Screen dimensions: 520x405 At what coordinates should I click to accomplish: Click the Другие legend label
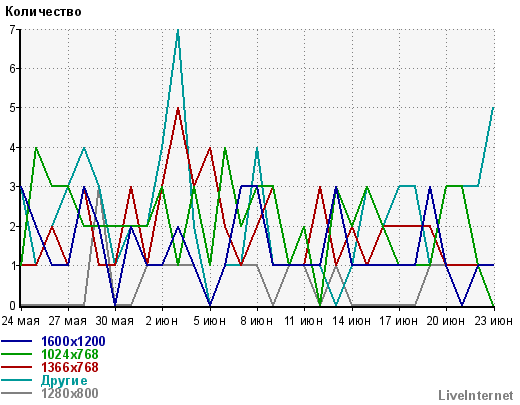pos(64,380)
